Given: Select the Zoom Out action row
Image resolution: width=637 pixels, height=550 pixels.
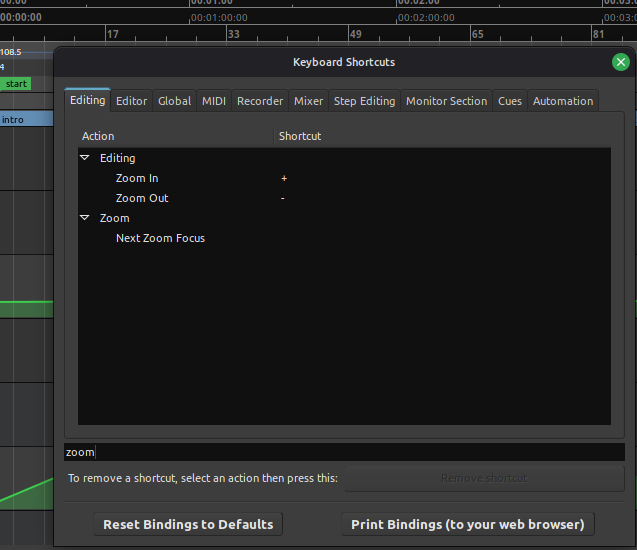Looking at the screenshot, I should [344, 198].
